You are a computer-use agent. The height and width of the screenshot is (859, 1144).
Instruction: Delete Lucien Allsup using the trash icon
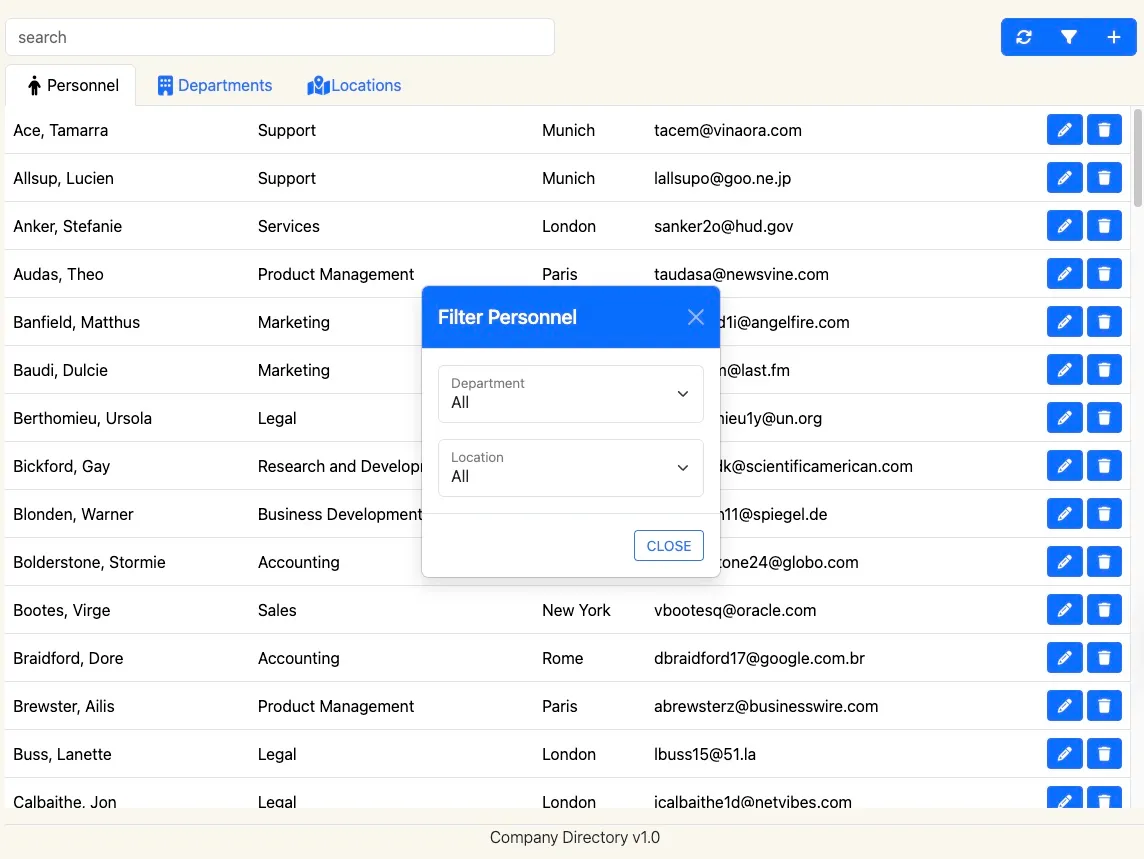click(x=1104, y=178)
